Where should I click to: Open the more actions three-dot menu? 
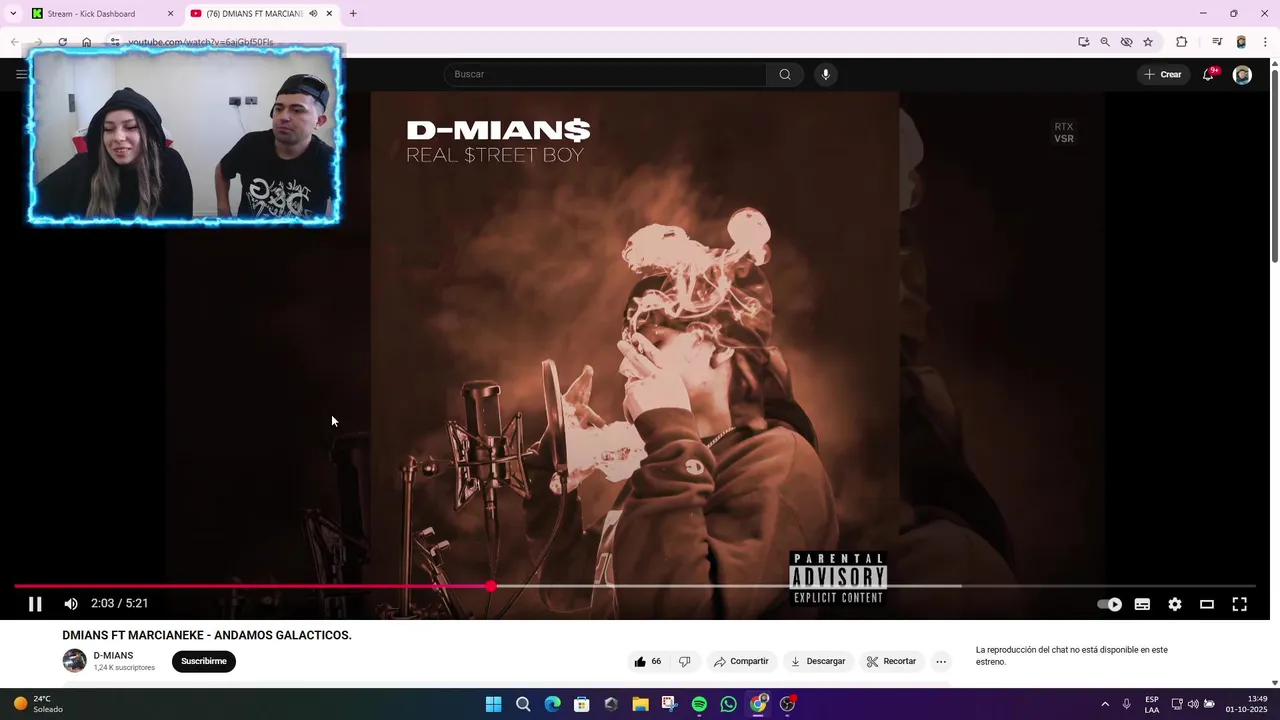[941, 661]
